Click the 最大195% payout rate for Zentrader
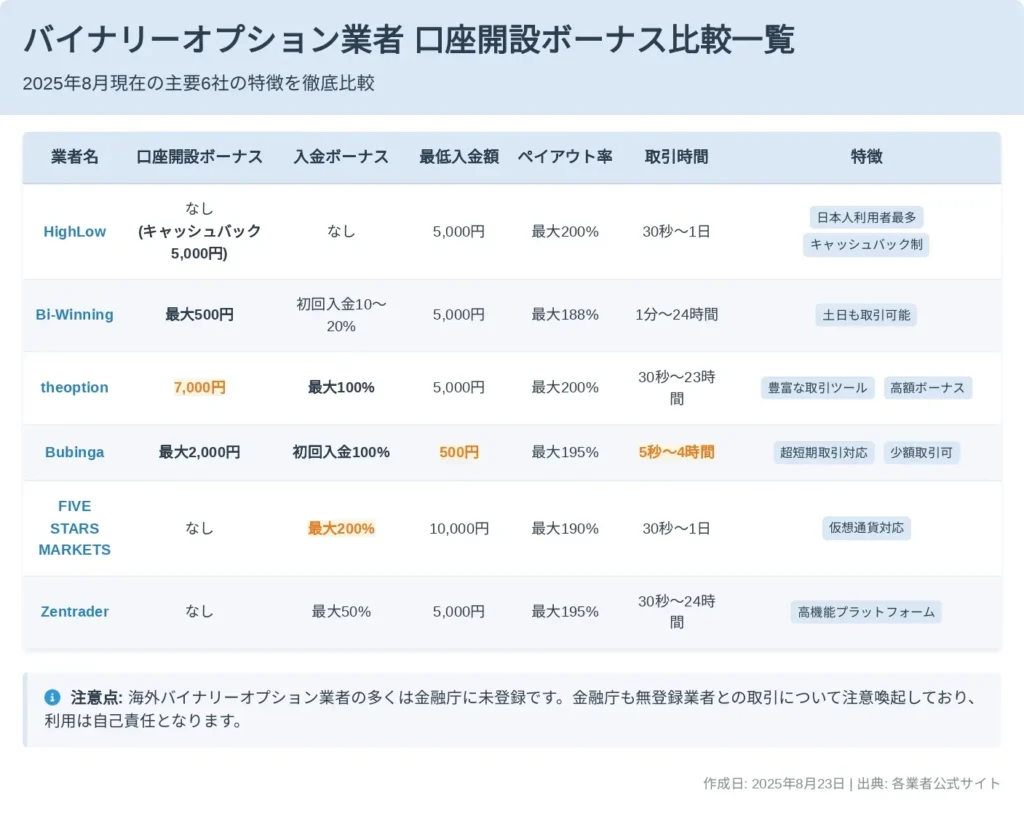 (x=565, y=611)
